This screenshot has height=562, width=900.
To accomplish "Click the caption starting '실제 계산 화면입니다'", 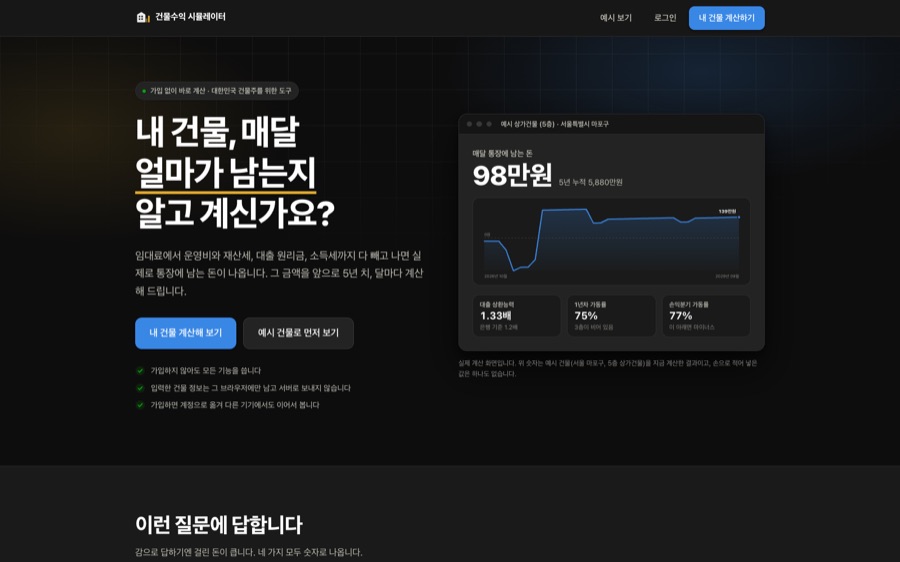I will pos(608,369).
